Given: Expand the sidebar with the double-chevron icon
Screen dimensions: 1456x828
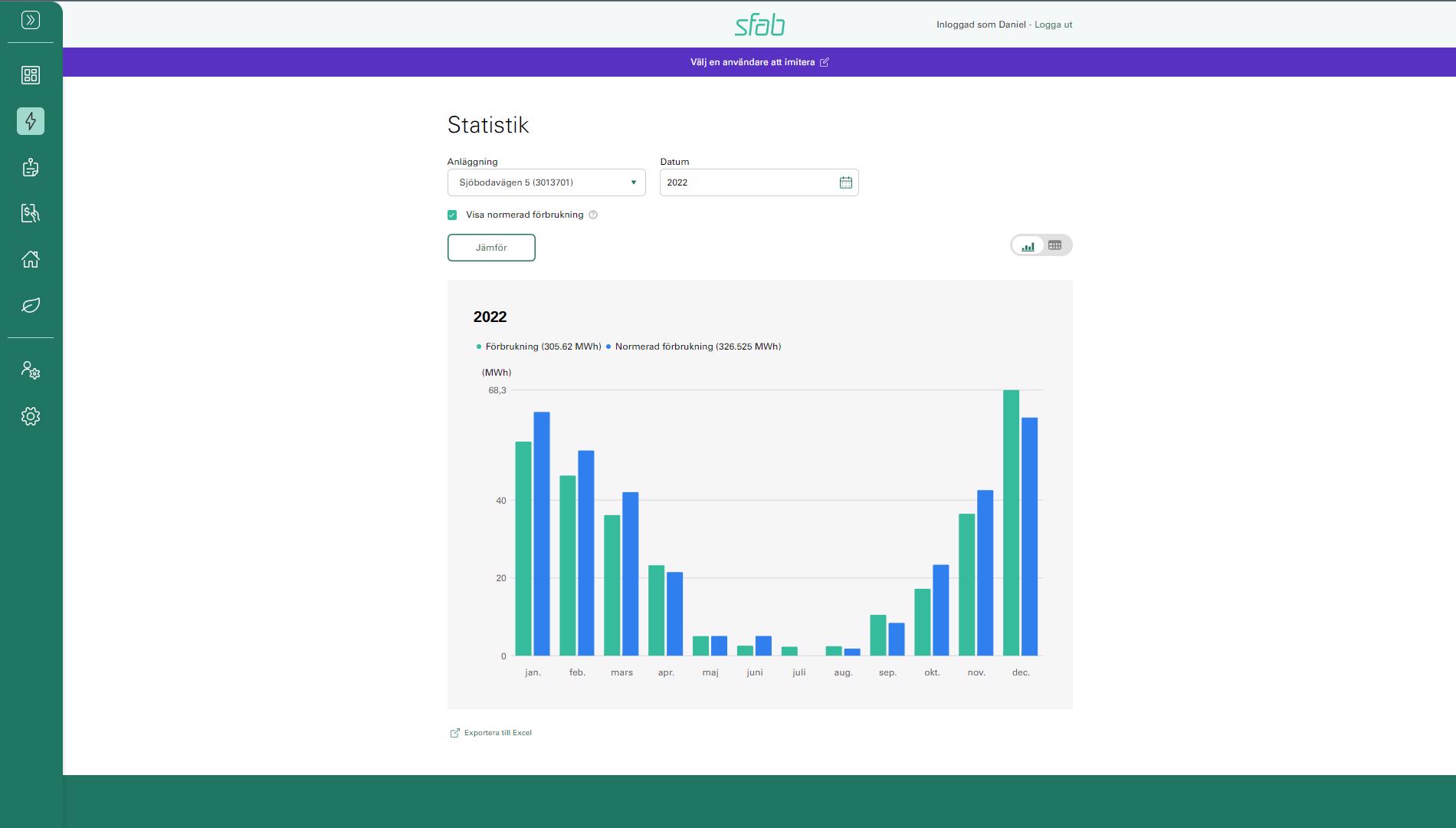Looking at the screenshot, I should tap(31, 20).
